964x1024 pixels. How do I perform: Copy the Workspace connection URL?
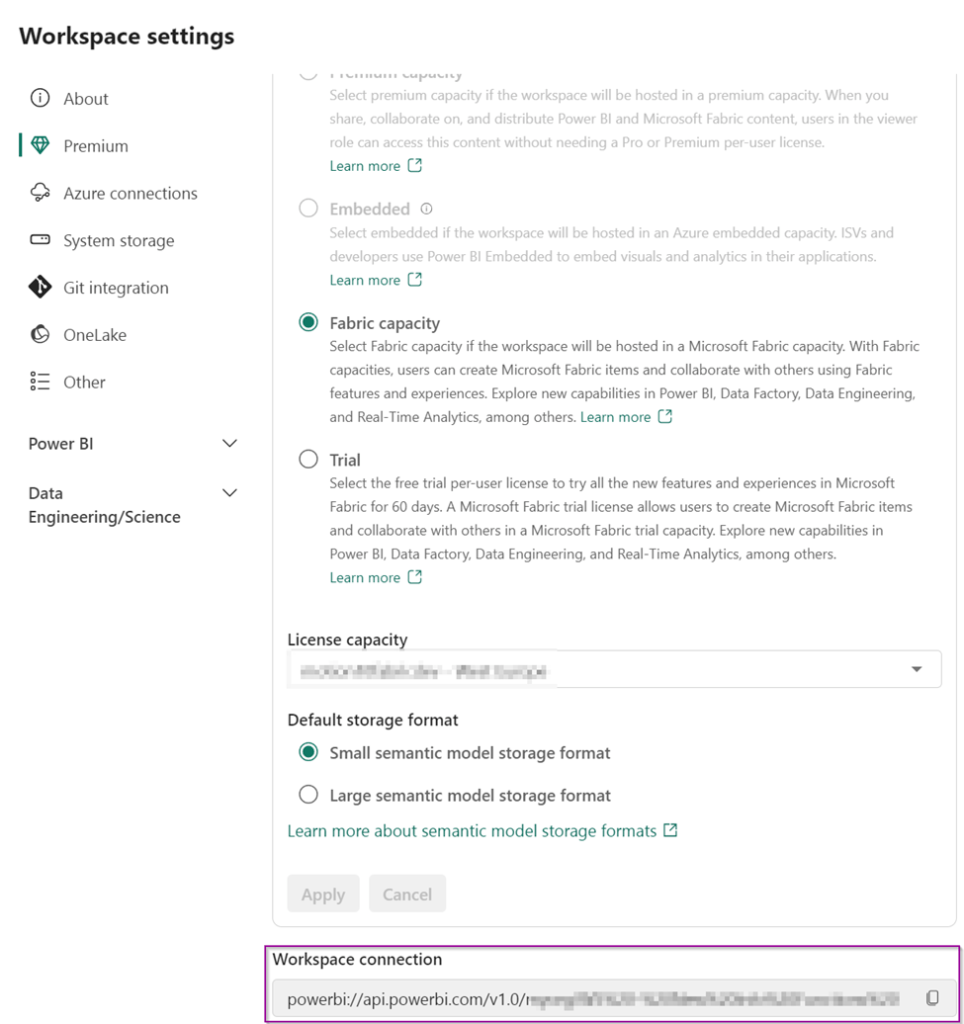932,998
